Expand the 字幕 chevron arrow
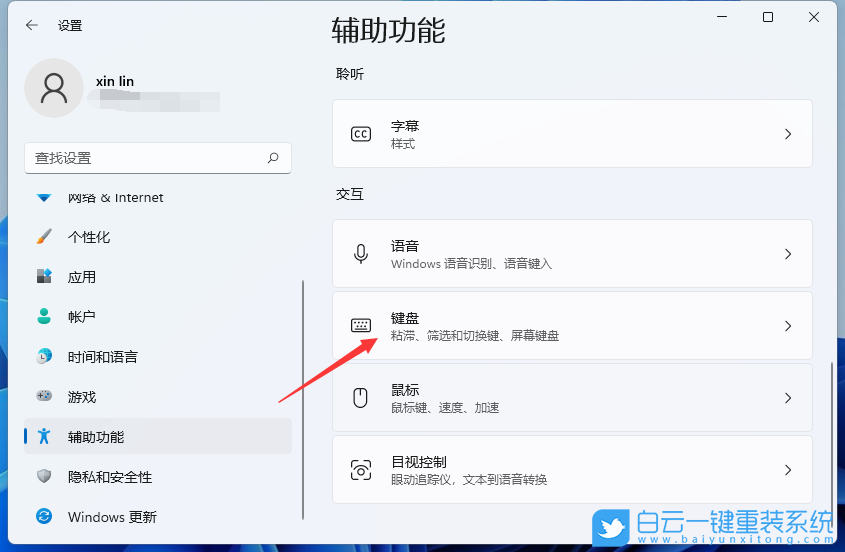Viewport: 845px width, 552px height. tap(788, 134)
